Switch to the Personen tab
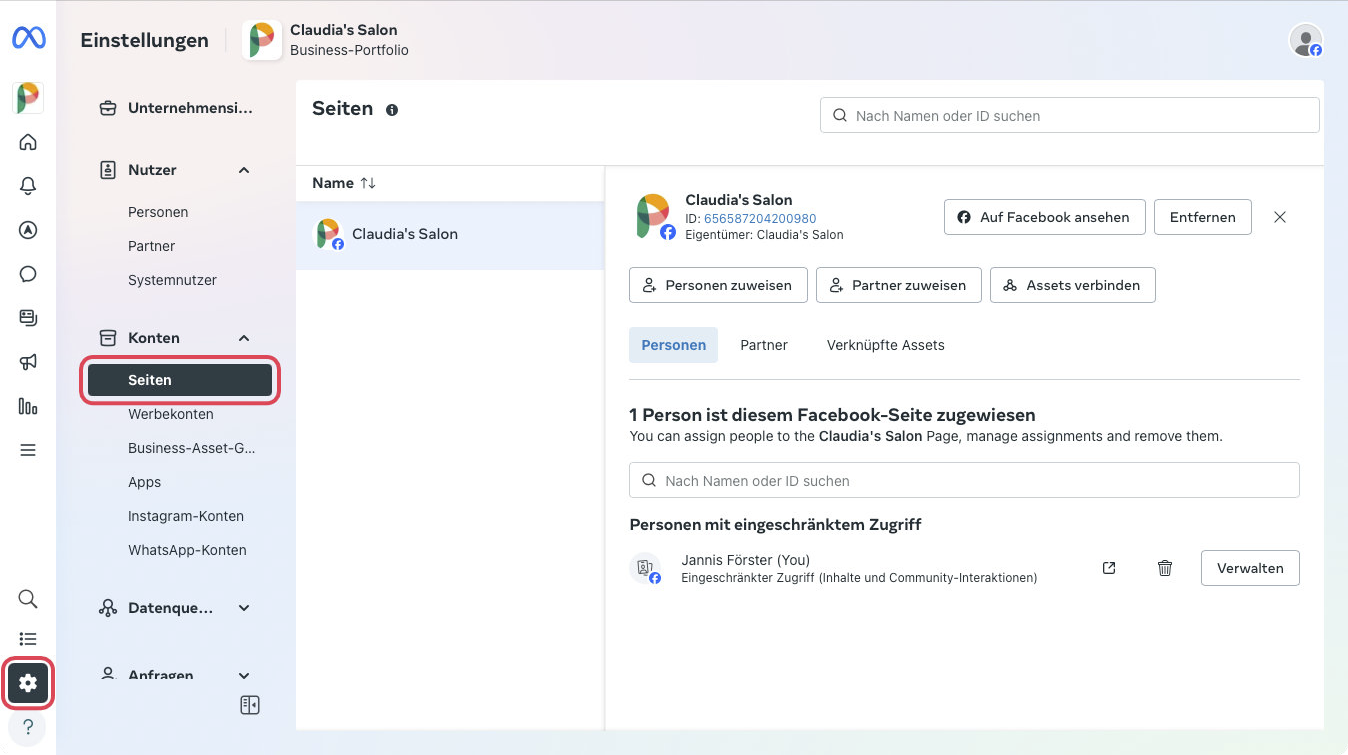Screen dimensions: 1348x755 [673, 345]
